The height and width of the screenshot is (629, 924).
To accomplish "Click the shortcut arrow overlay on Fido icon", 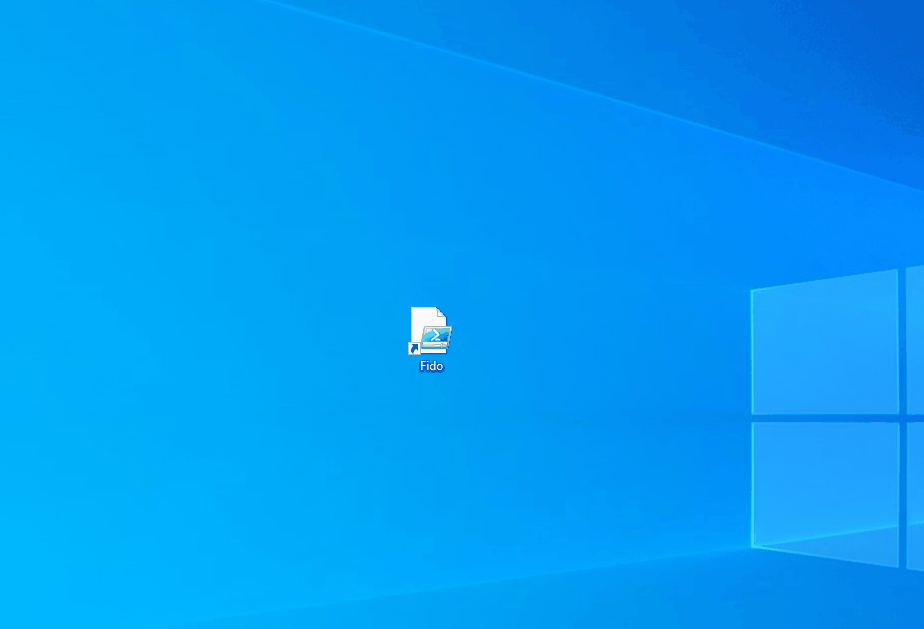I will coord(413,348).
